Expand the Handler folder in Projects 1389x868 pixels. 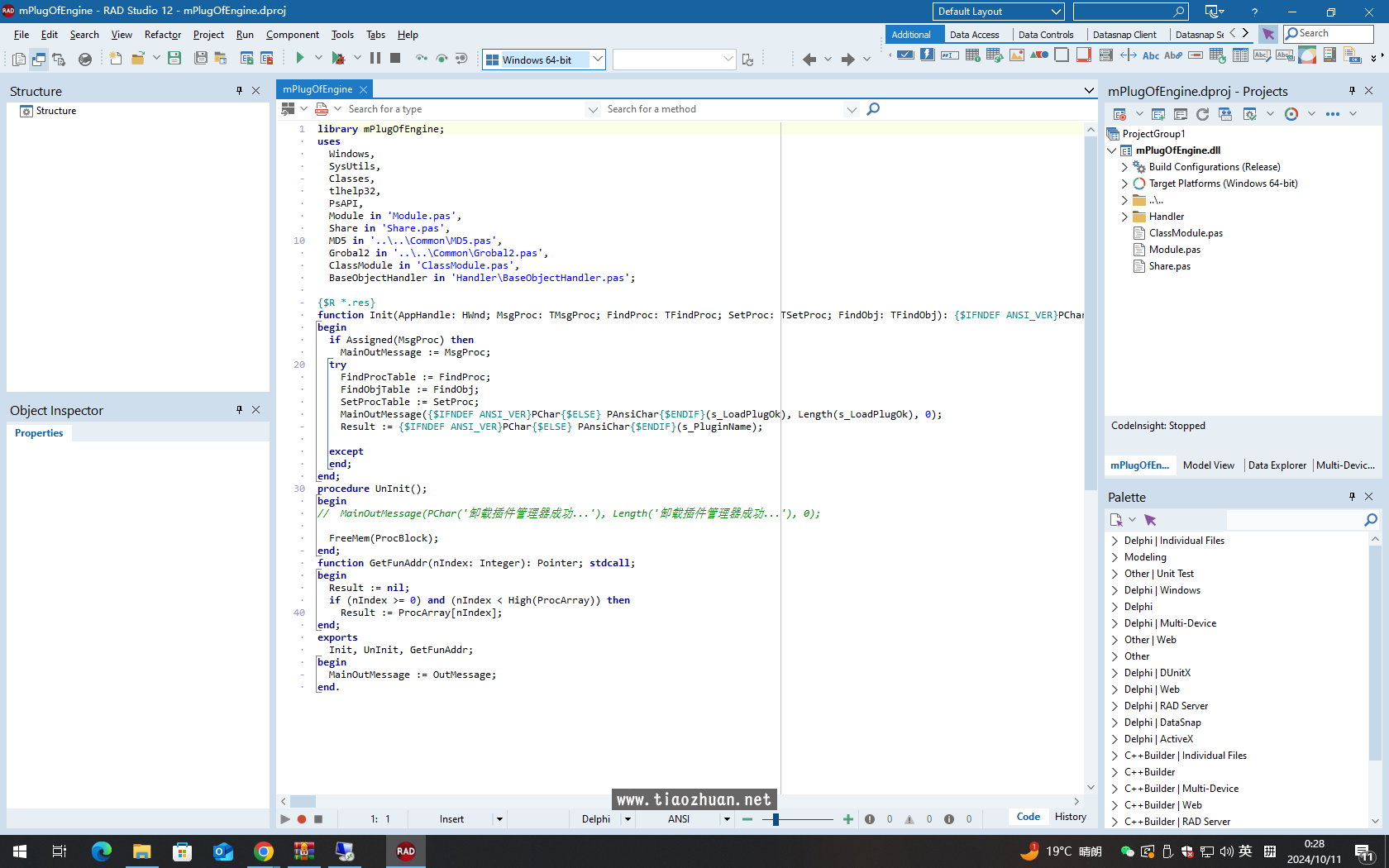coord(1124,217)
